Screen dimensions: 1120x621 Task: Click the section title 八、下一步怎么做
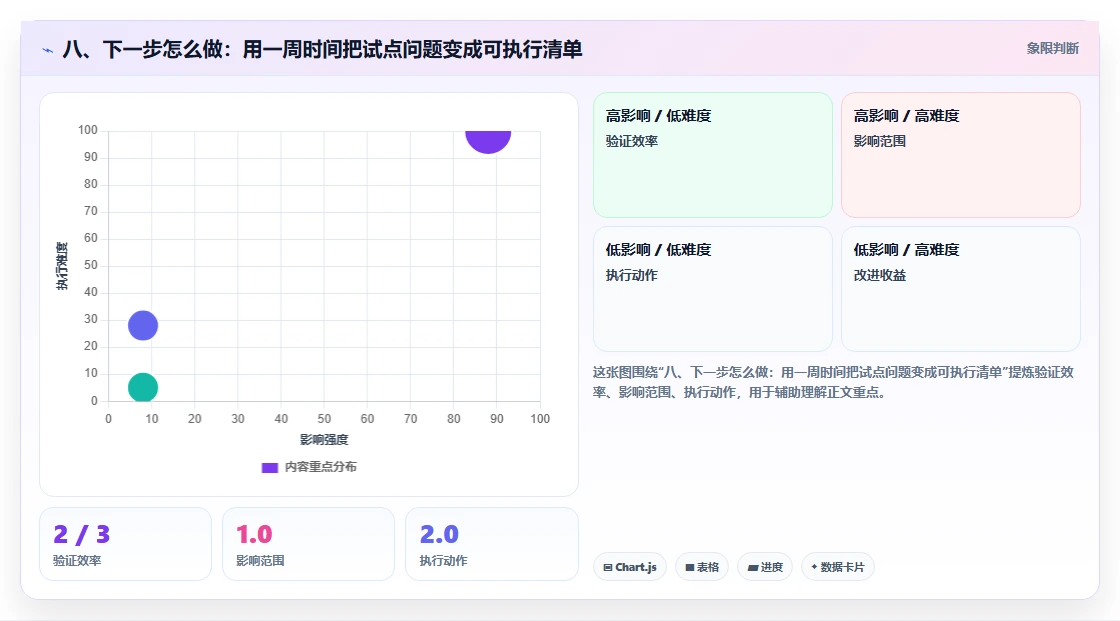[323, 49]
